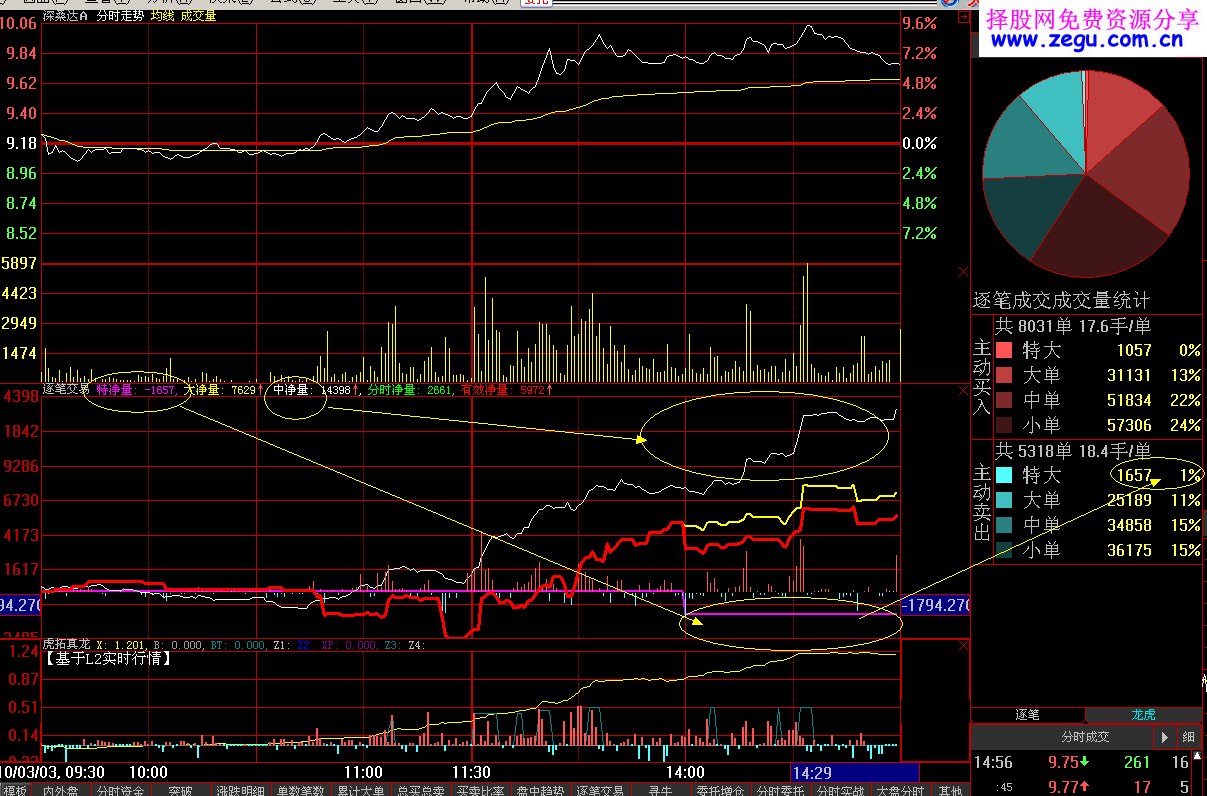This screenshot has width=1207, height=796.
Task: Close the volume sub-chart with its red x
Action: click(x=964, y=271)
